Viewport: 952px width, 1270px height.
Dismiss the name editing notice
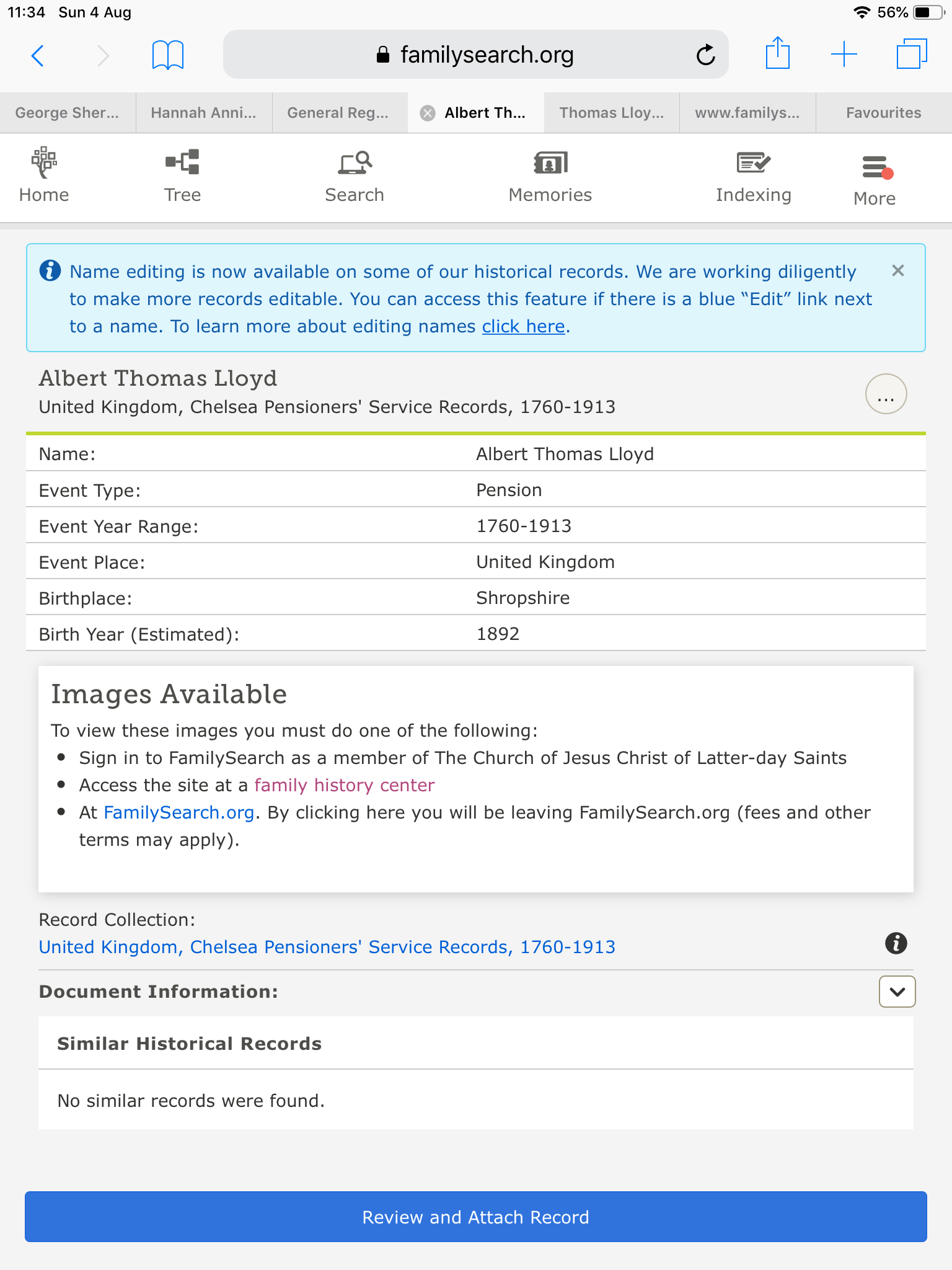click(x=897, y=270)
